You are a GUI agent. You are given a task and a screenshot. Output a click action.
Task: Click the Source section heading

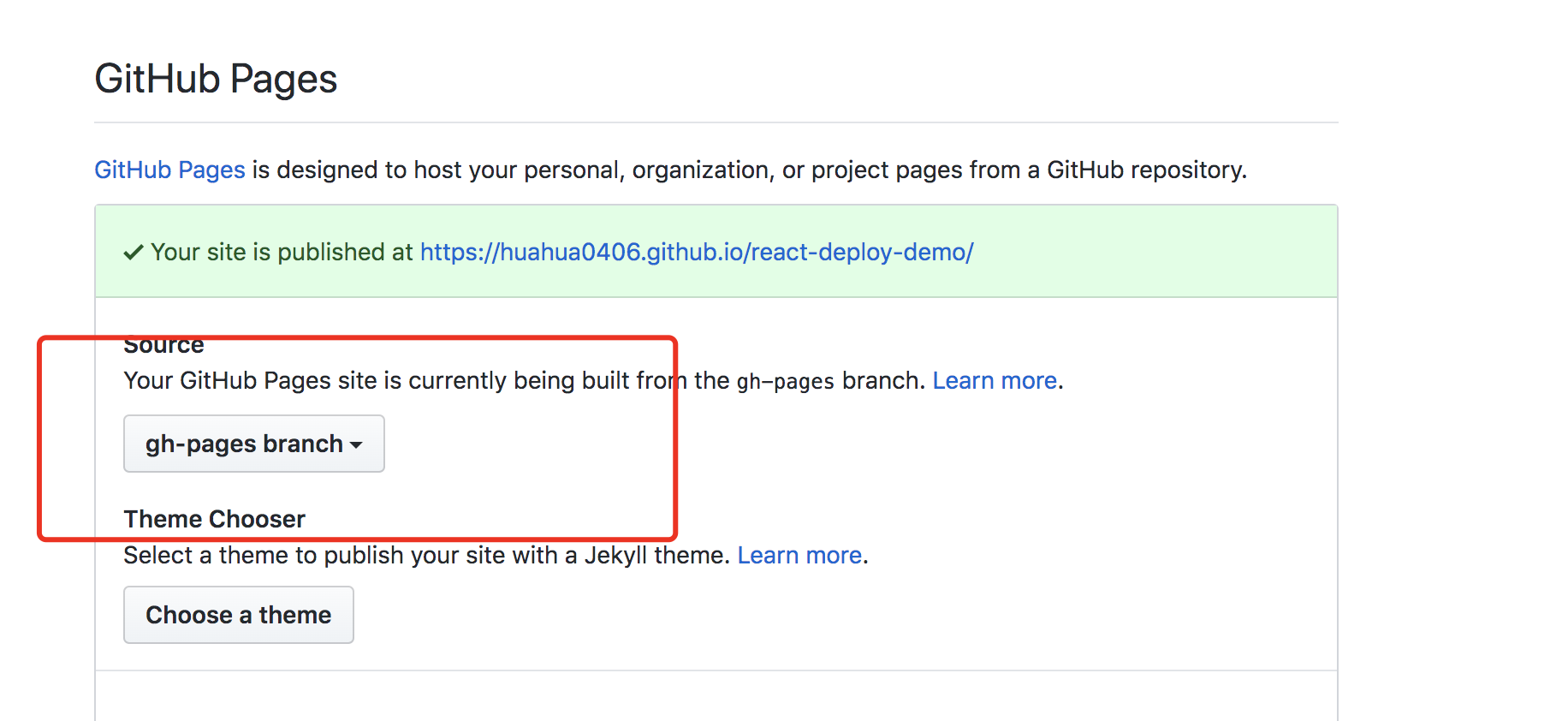point(163,346)
